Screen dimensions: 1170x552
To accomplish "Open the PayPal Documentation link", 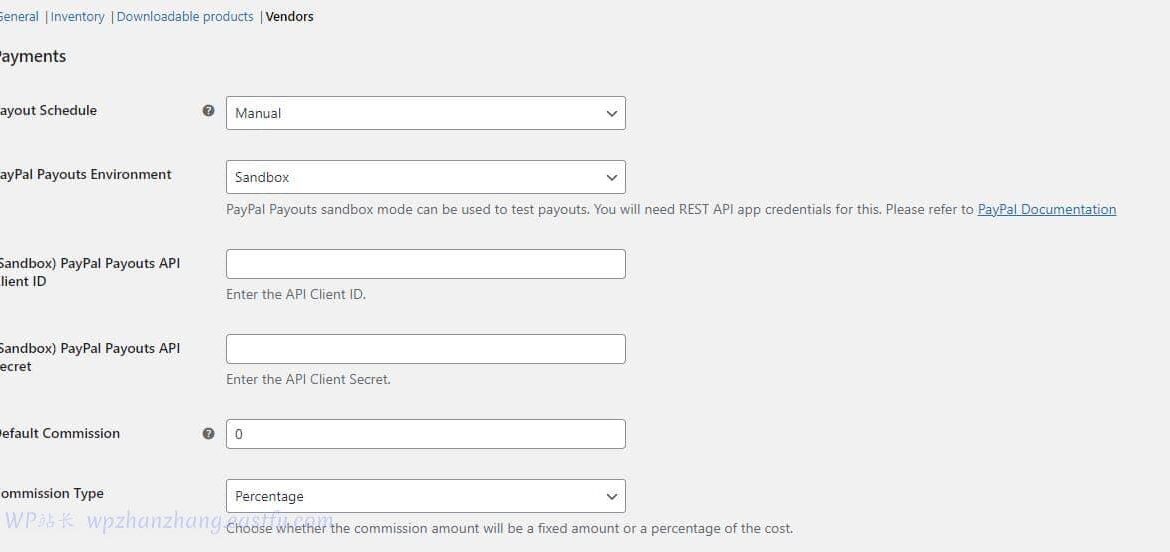I will (1046, 210).
